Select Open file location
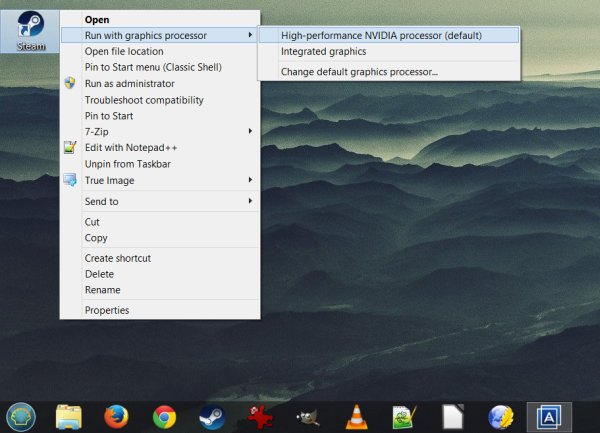600x433 pixels. (x=124, y=51)
